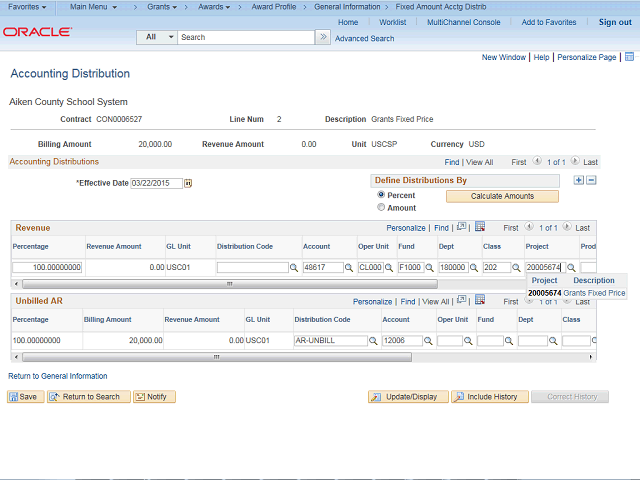Click Sign out

pos(615,22)
